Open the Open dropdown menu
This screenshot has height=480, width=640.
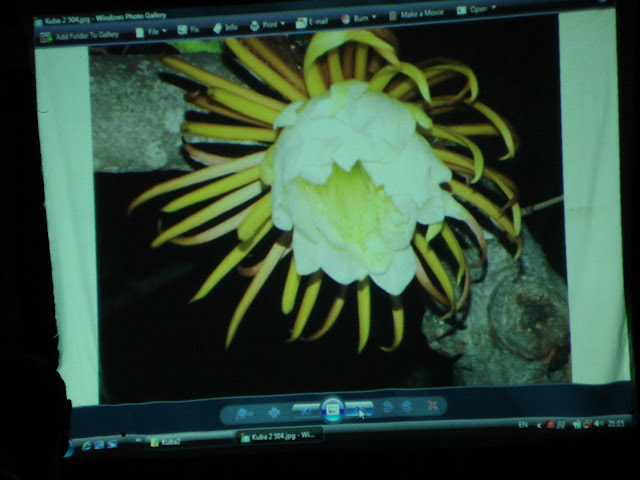click(x=476, y=9)
